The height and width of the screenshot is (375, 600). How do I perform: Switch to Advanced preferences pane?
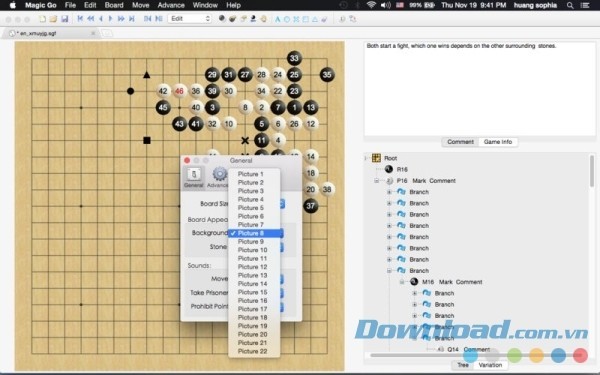click(x=218, y=177)
